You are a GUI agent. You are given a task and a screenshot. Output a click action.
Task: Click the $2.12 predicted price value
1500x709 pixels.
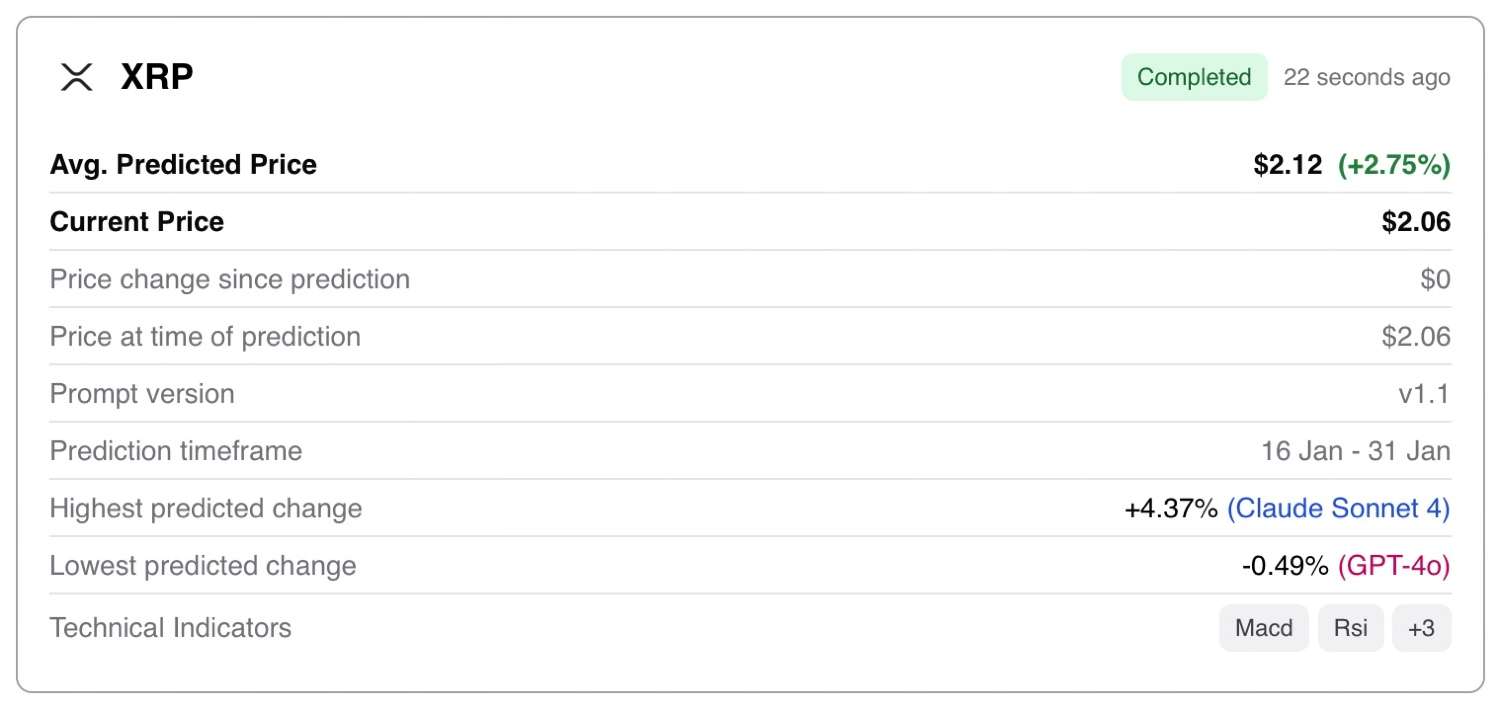[1288, 164]
